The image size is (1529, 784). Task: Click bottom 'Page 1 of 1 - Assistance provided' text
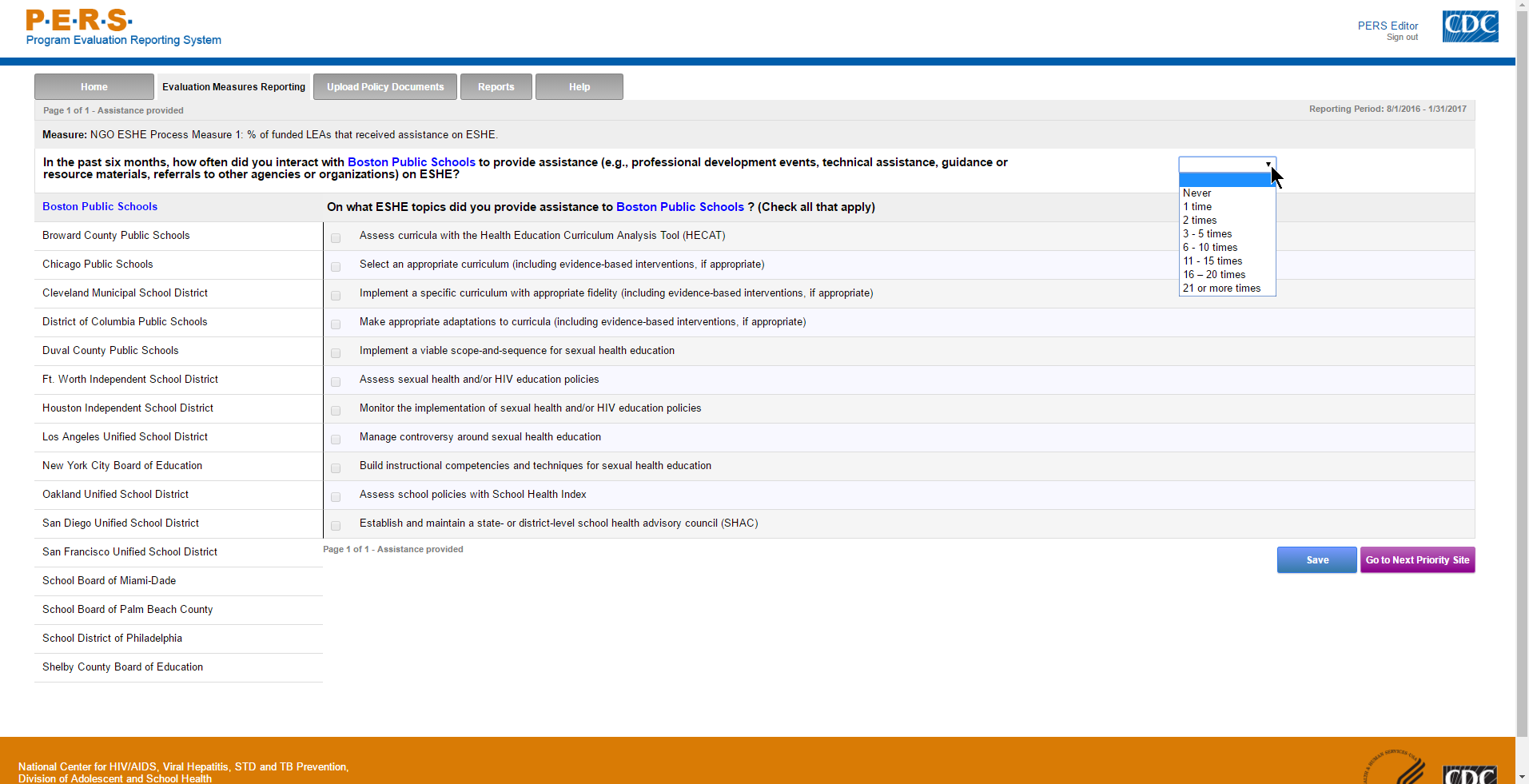pyautogui.click(x=393, y=549)
